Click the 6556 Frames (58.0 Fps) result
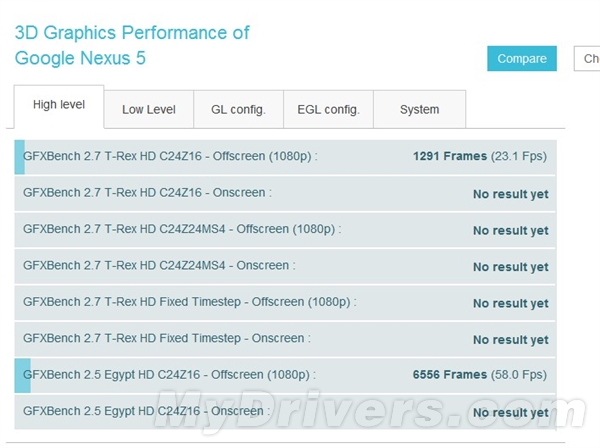The width and height of the screenshot is (600, 448). [x=480, y=375]
